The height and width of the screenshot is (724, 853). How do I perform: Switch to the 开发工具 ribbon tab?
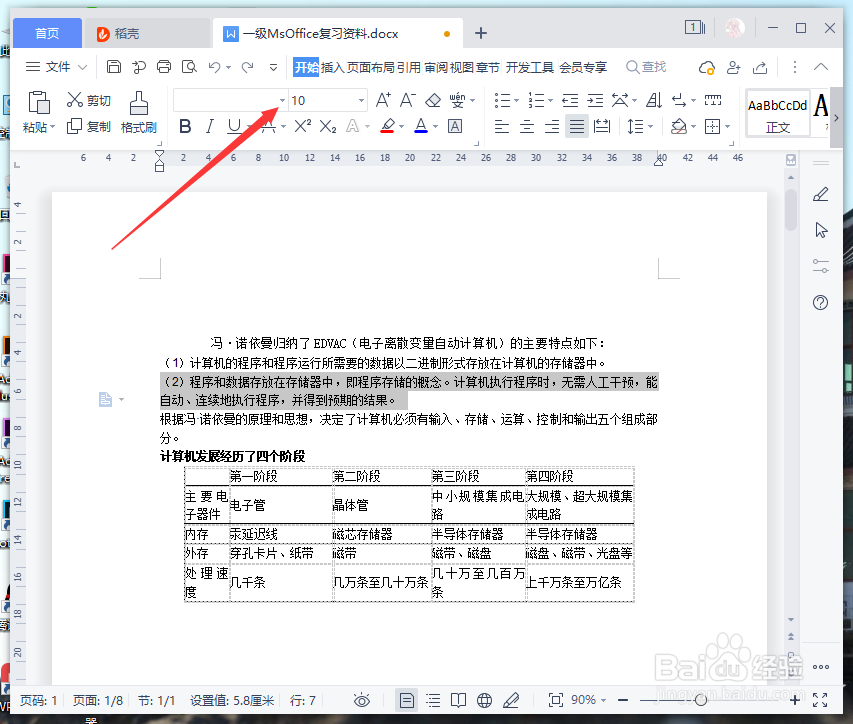529,67
